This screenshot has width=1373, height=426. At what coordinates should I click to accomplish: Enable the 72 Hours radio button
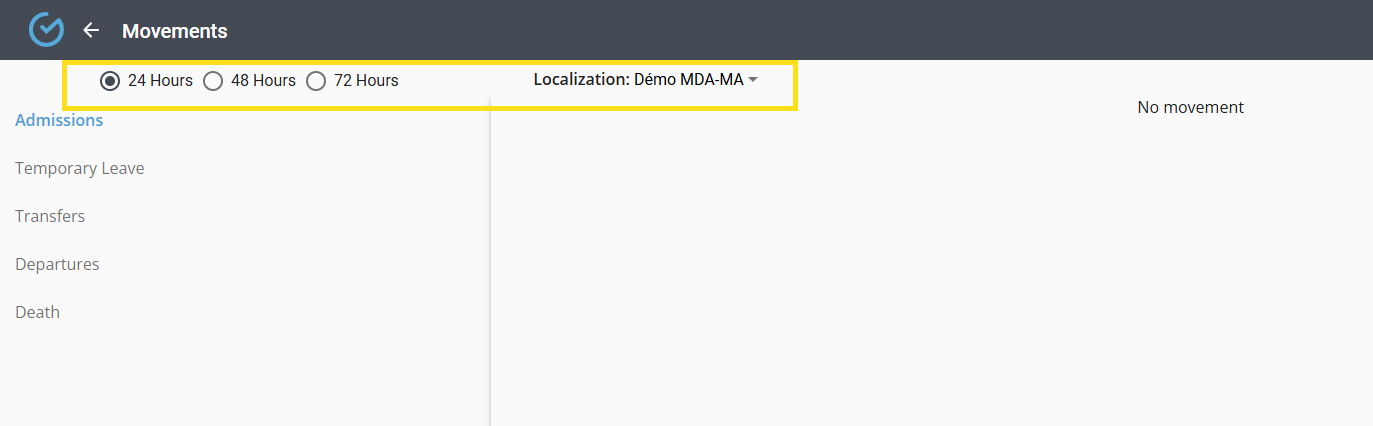tap(316, 81)
